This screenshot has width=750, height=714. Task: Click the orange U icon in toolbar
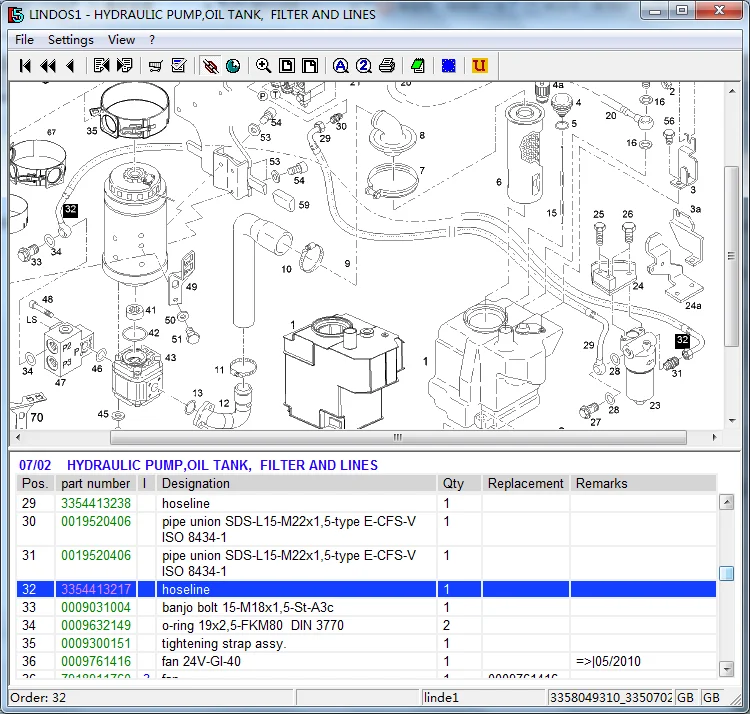pos(479,66)
